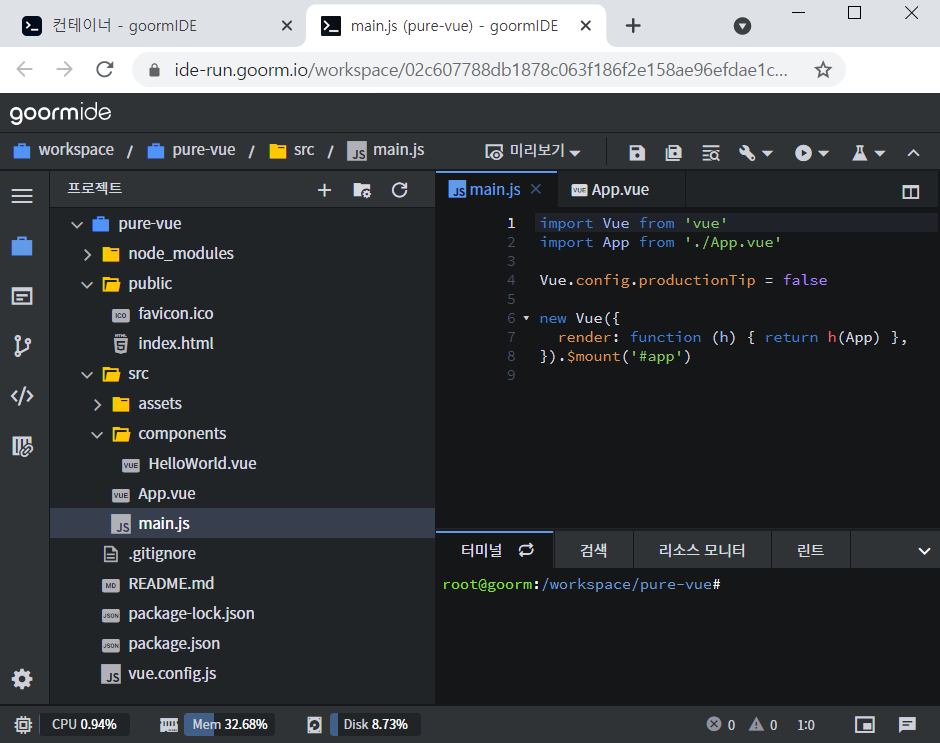Click the folder settings icon in project panel

click(x=362, y=190)
